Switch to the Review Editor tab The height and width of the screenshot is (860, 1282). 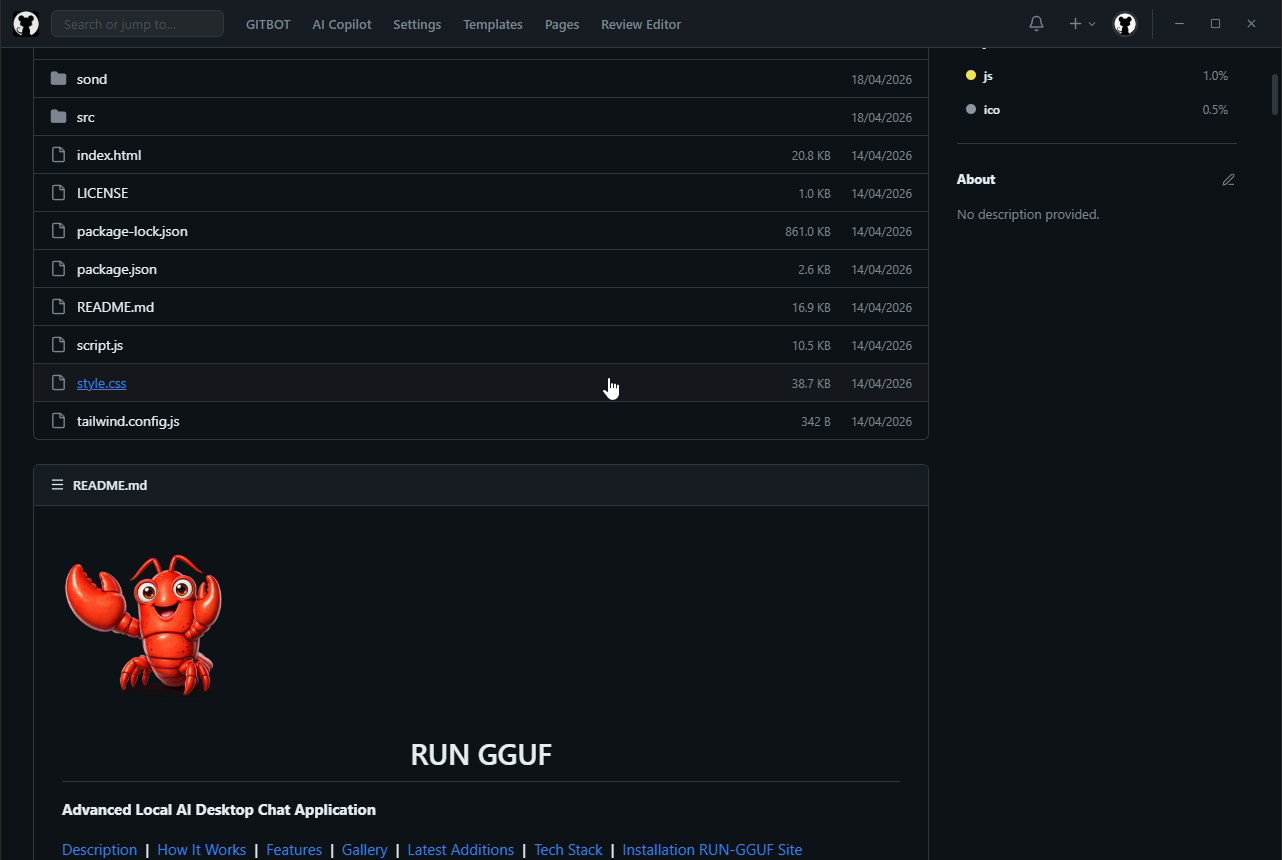tap(640, 24)
